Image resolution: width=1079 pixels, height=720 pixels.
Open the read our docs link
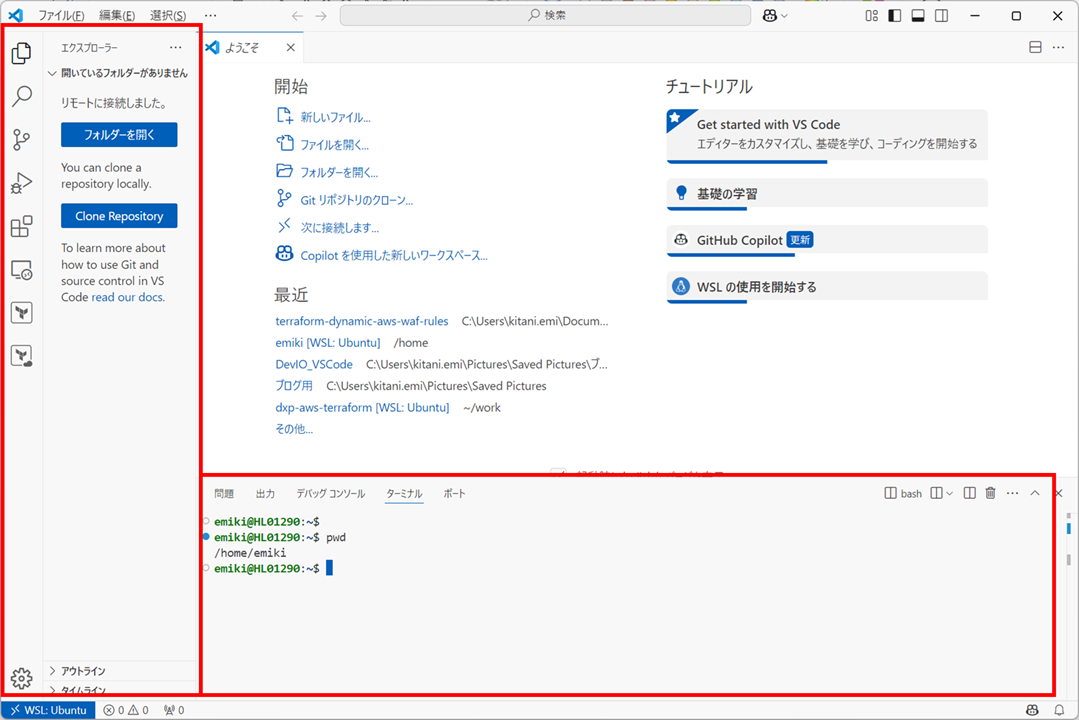click(x=128, y=297)
